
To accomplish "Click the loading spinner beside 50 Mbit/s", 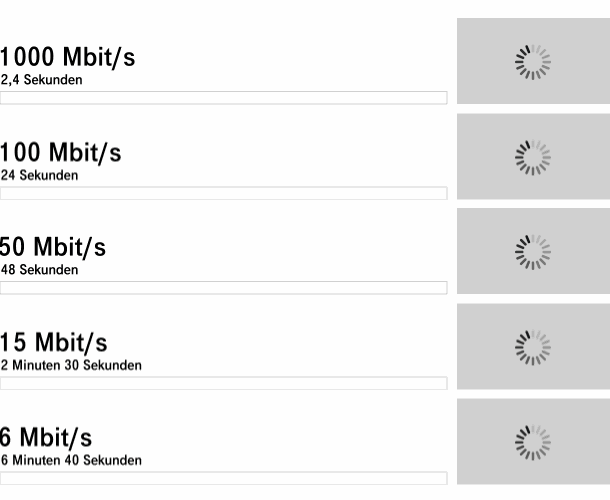I will 533,252.
